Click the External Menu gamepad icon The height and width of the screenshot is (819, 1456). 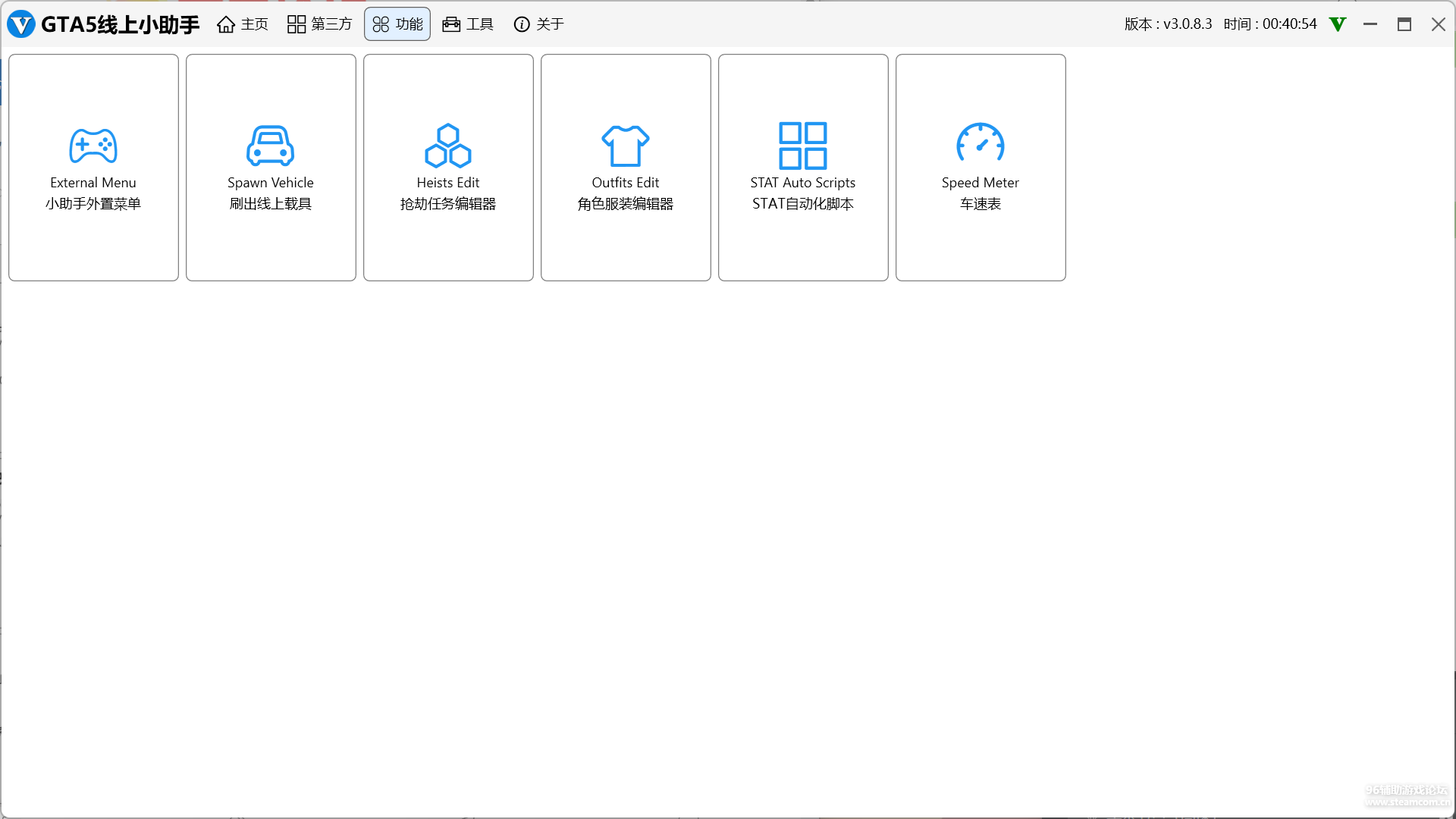point(93,146)
